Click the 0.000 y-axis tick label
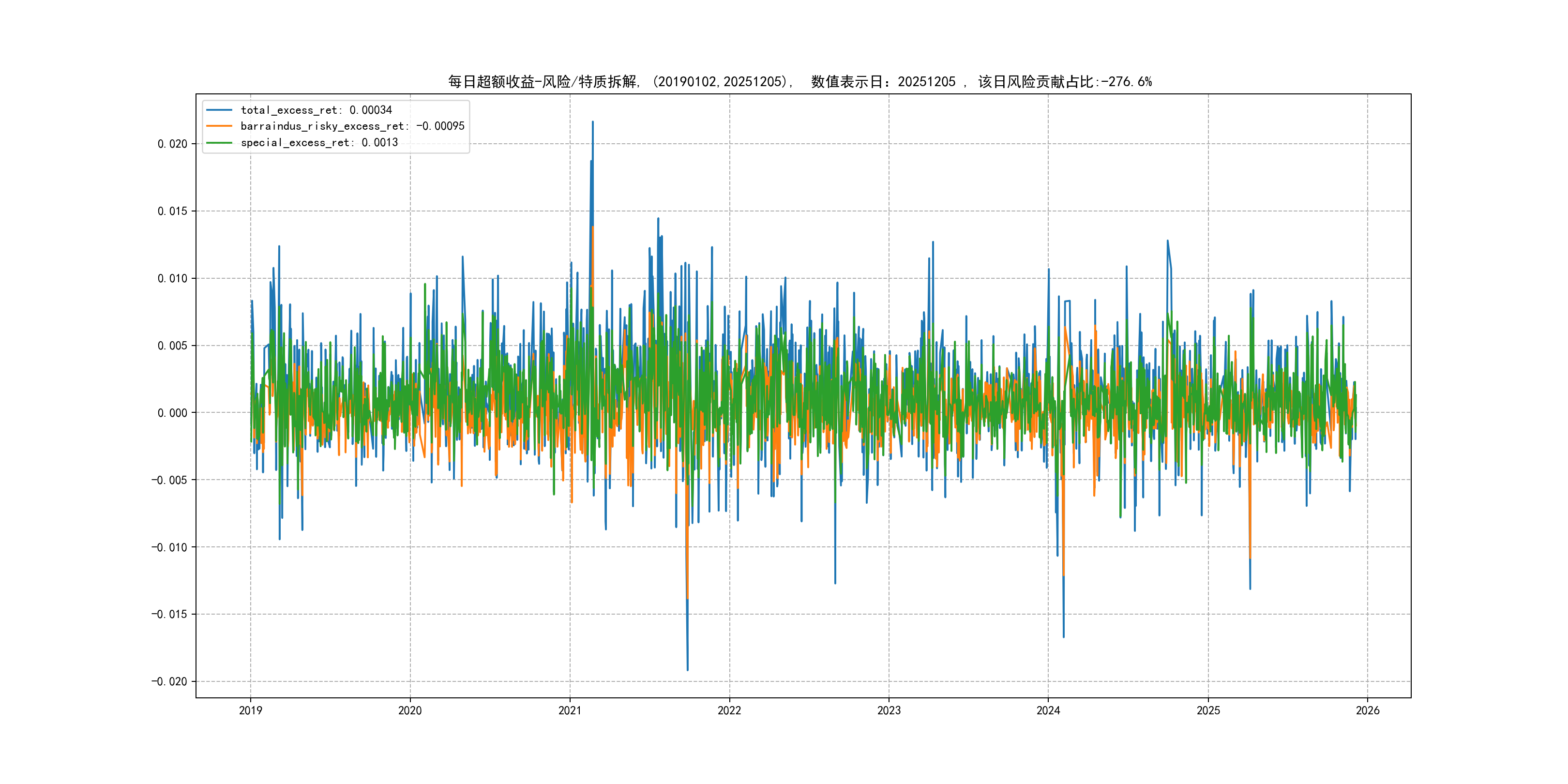The height and width of the screenshot is (784, 1568). coord(172,413)
